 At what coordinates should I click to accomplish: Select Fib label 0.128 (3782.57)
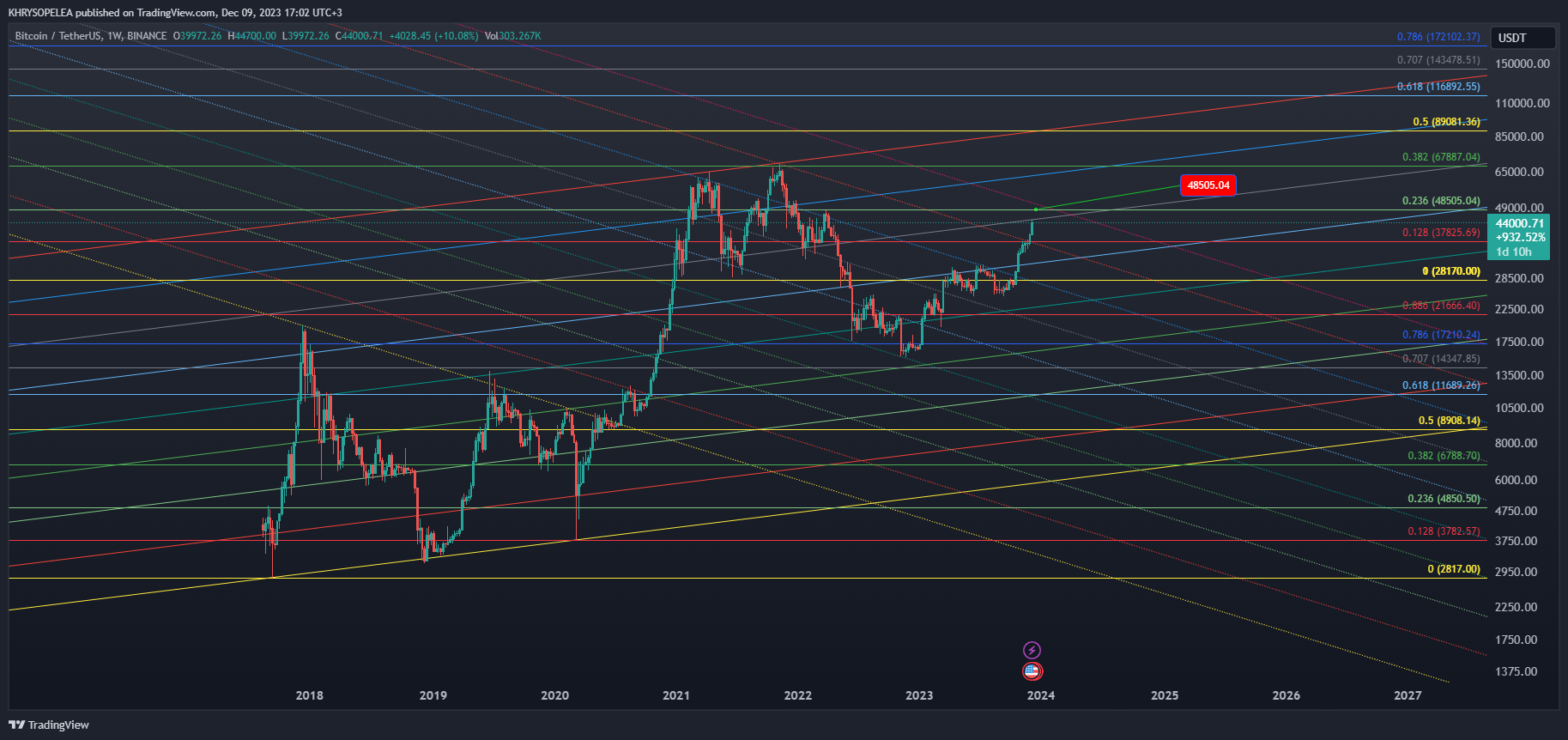click(1444, 531)
